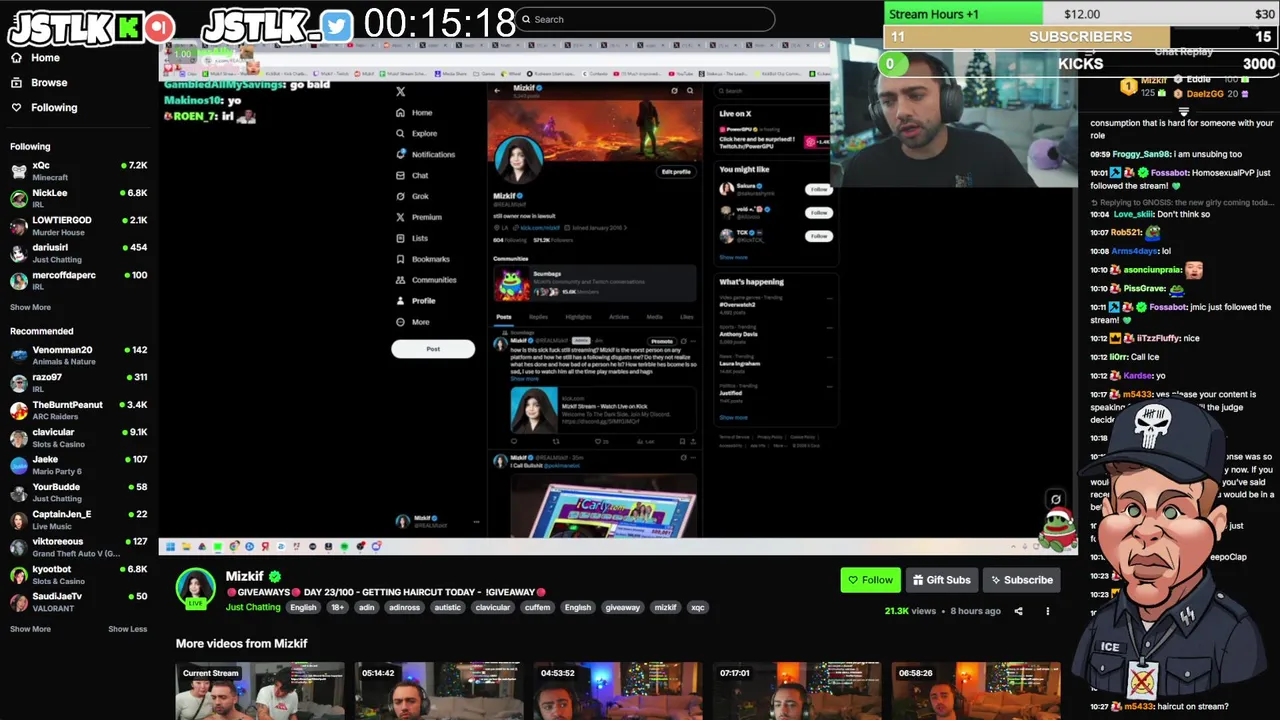Image resolution: width=1280 pixels, height=720 pixels.
Task: Switch to Replies tab on X profile
Action: [x=538, y=317]
